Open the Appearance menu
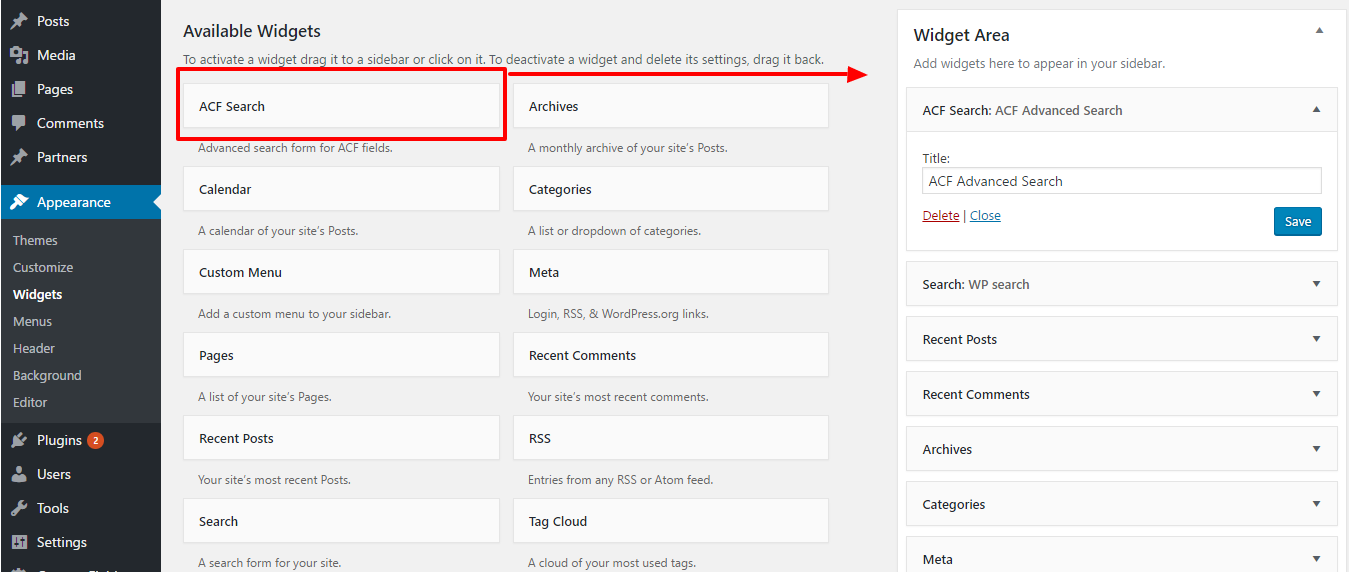The image size is (1349, 572). (x=80, y=202)
